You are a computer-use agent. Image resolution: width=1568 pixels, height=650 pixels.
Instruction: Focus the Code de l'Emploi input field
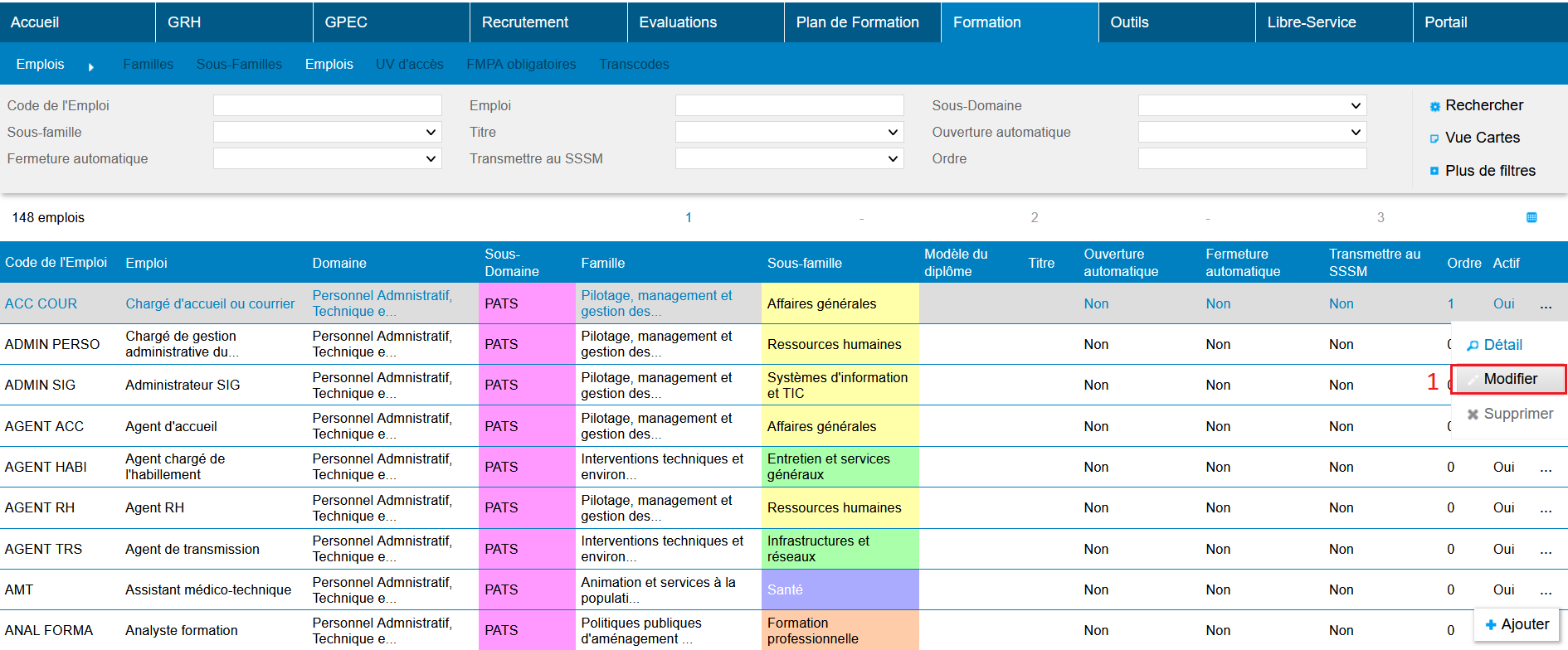(x=327, y=105)
